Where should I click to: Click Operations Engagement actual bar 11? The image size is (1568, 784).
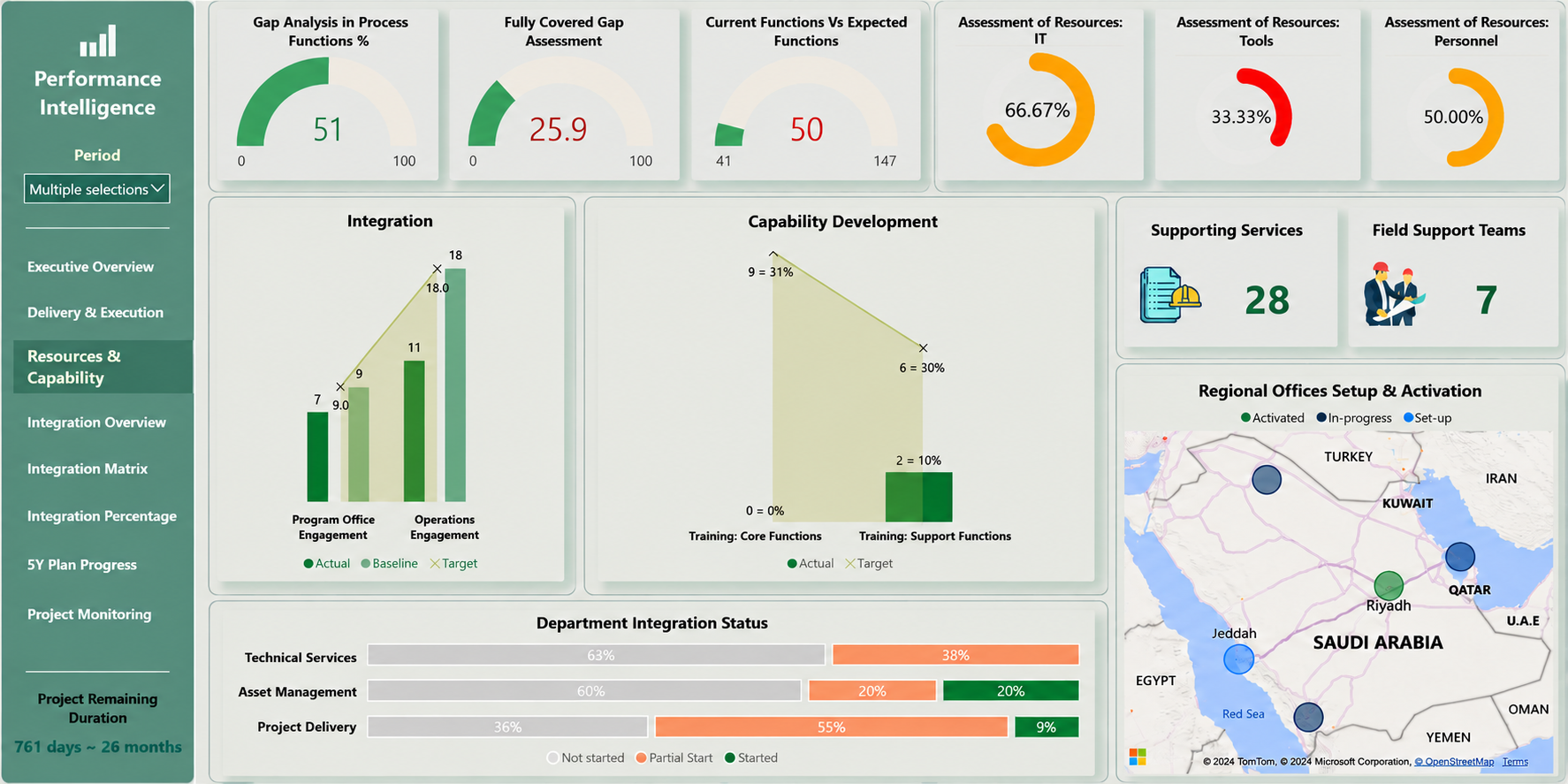tap(414, 431)
